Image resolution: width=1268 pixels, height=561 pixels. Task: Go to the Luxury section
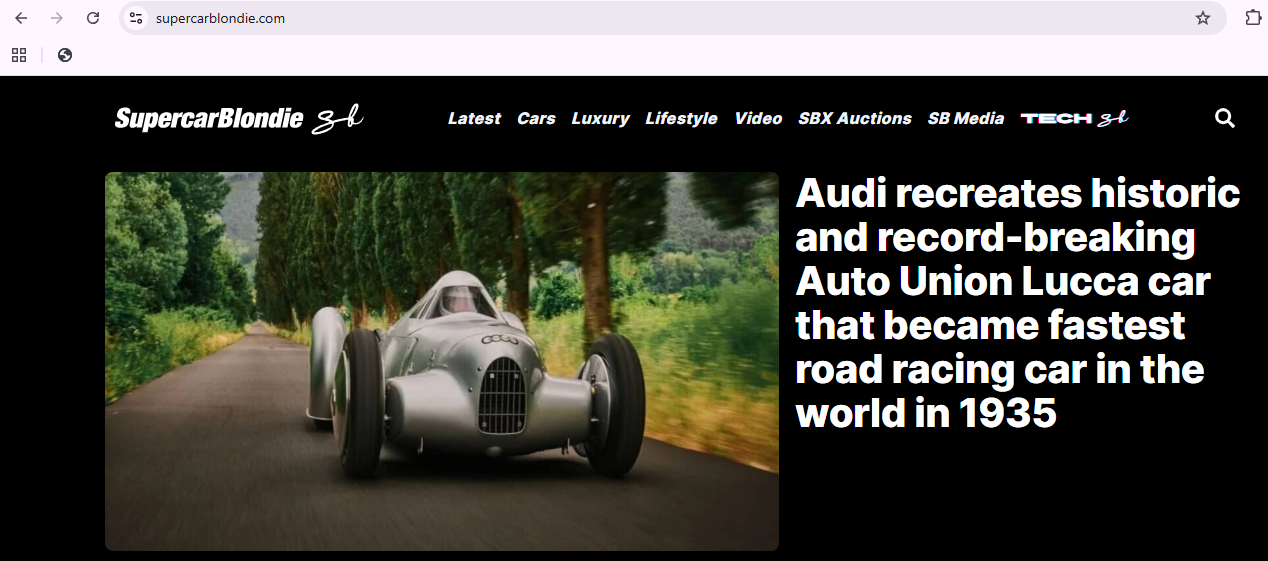(600, 118)
